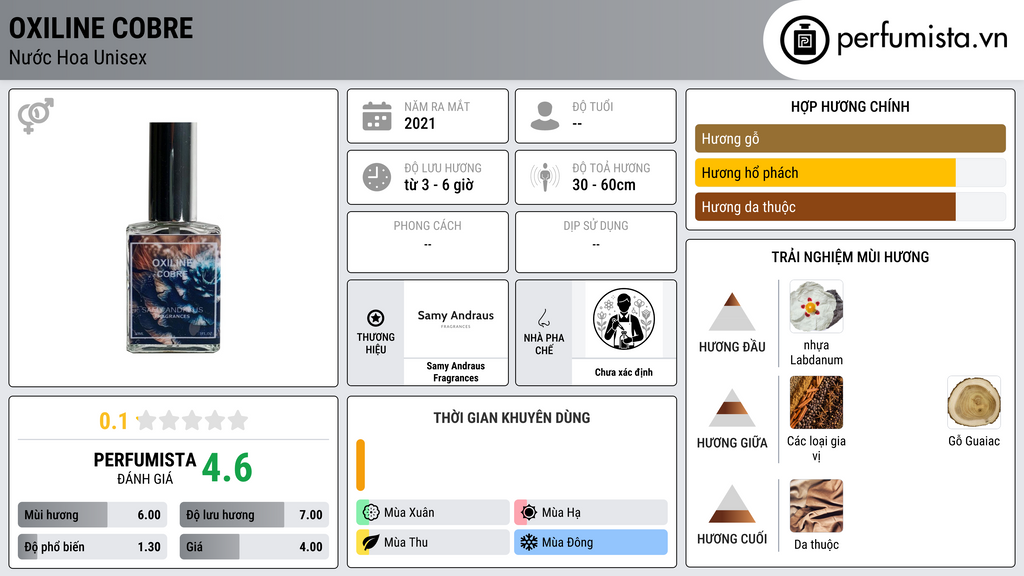1024x576 pixels.
Task: Click the snowflake icon for Mùa Đông
Action: pyautogui.click(x=528, y=542)
